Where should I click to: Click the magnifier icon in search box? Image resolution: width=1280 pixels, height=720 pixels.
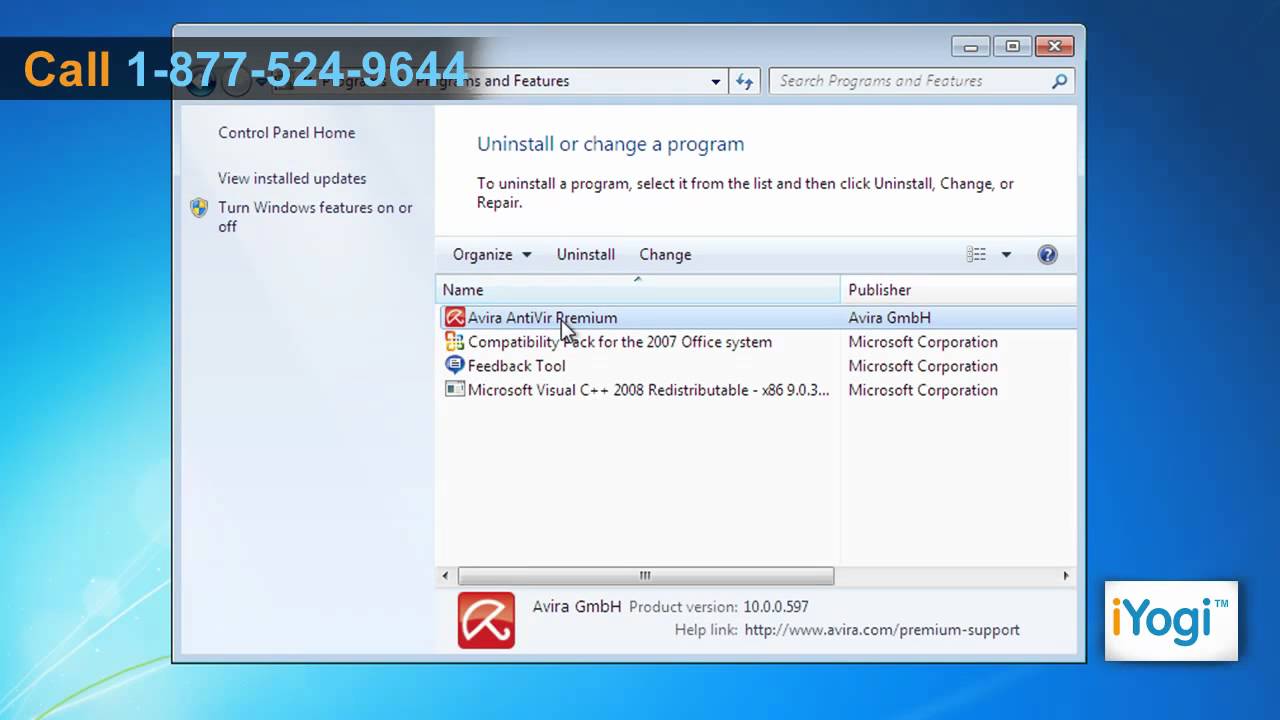(1060, 81)
